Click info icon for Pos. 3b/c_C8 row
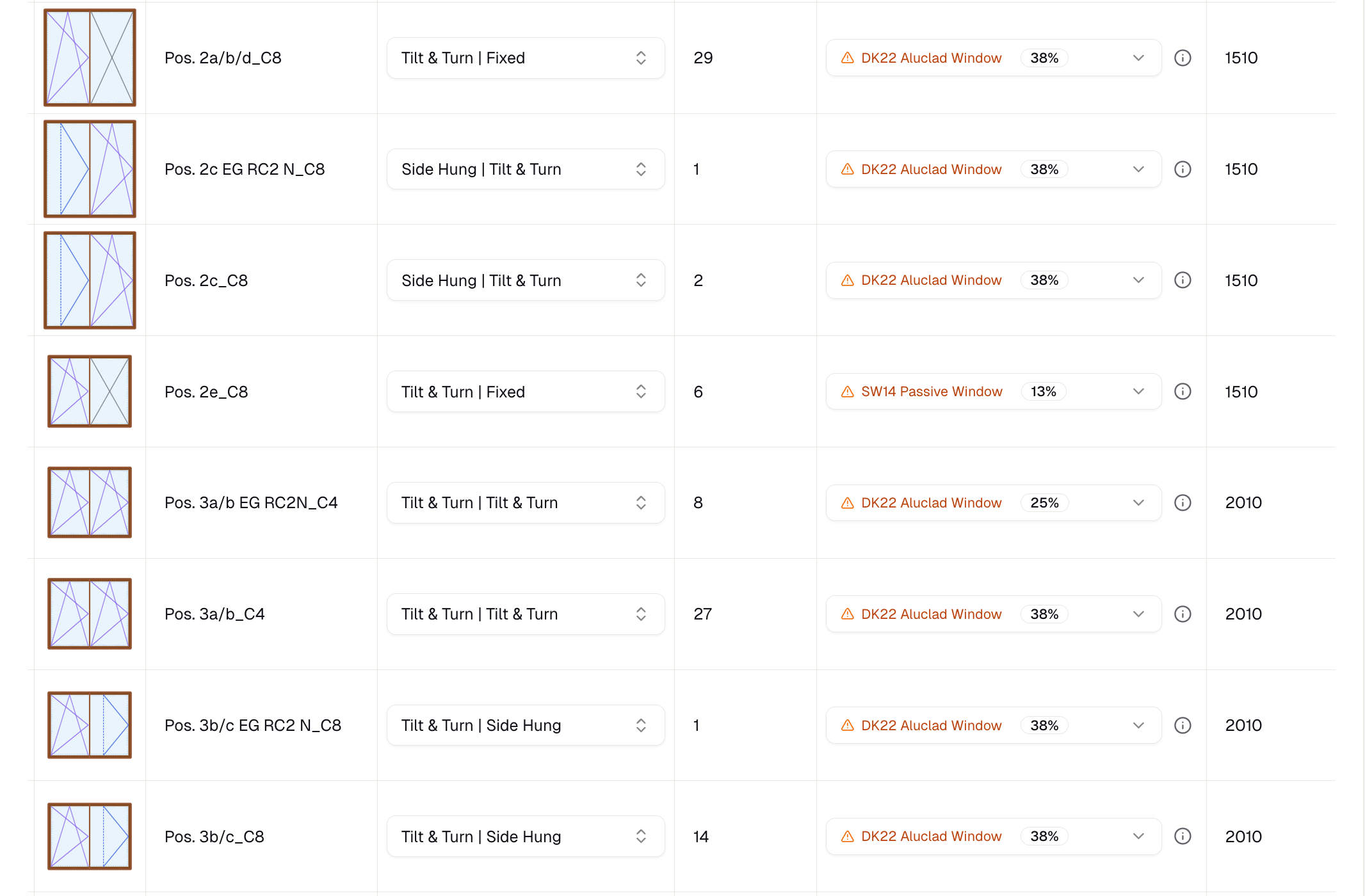Screen dimensions: 1365x896 coord(1183,836)
